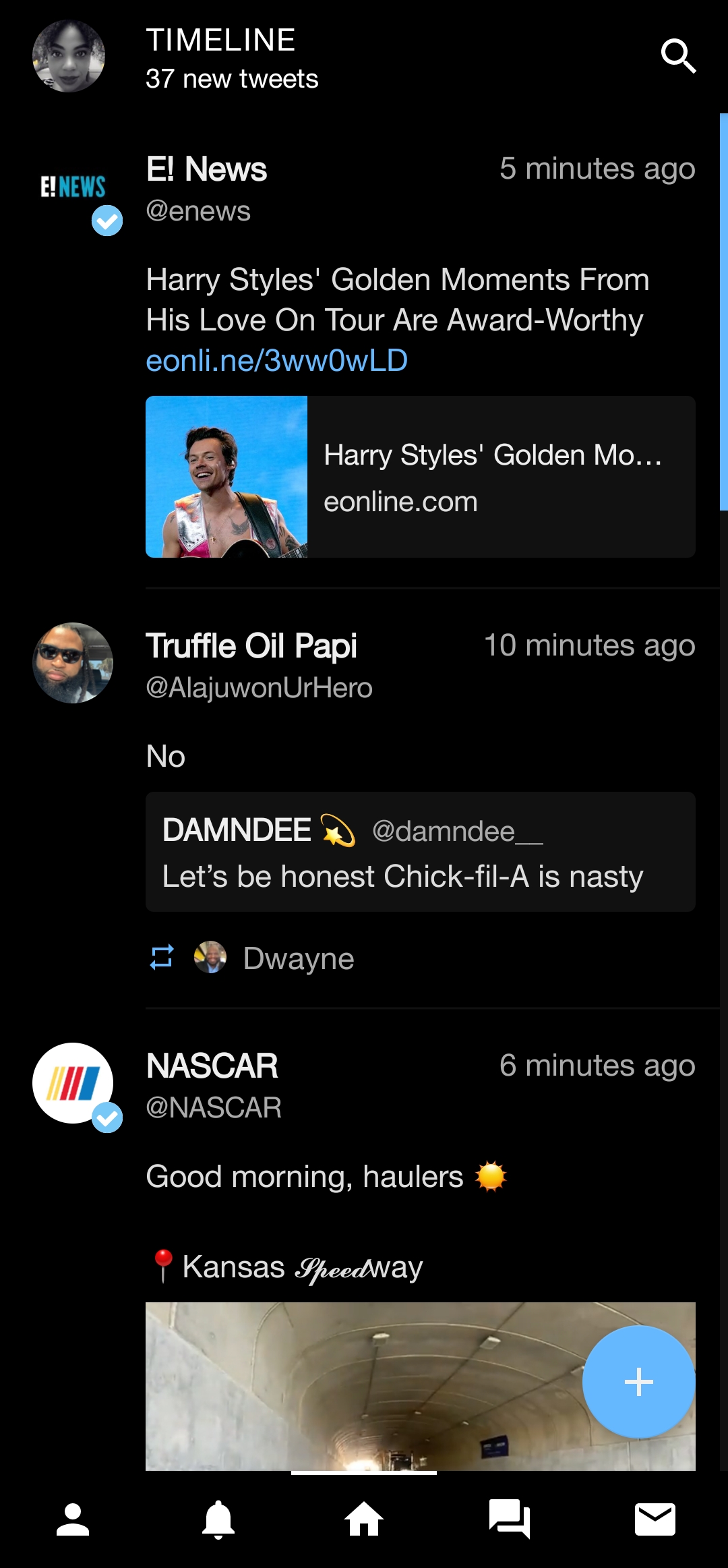Click NASCAR's verified checkmark

[x=106, y=1116]
